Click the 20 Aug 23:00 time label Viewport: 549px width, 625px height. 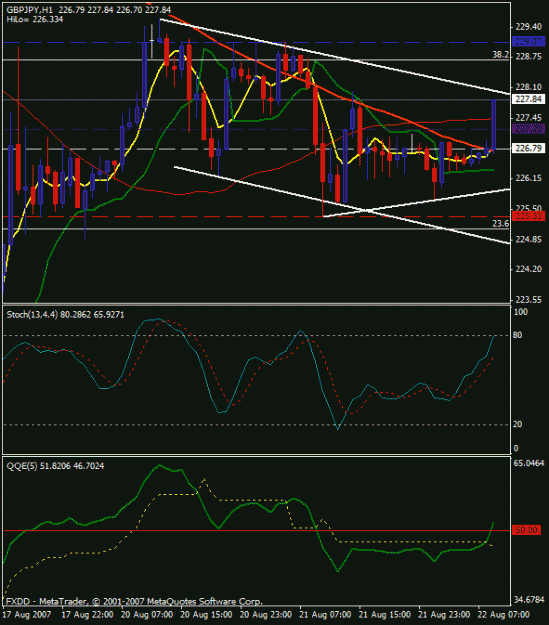(x=266, y=615)
